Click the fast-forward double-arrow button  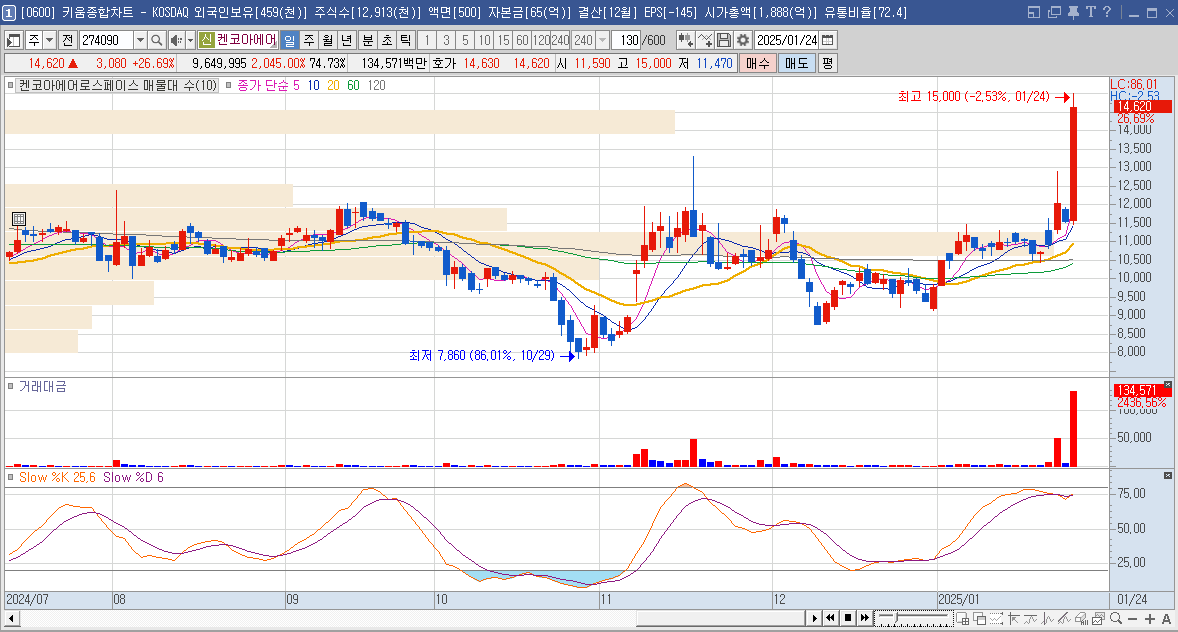(865, 618)
